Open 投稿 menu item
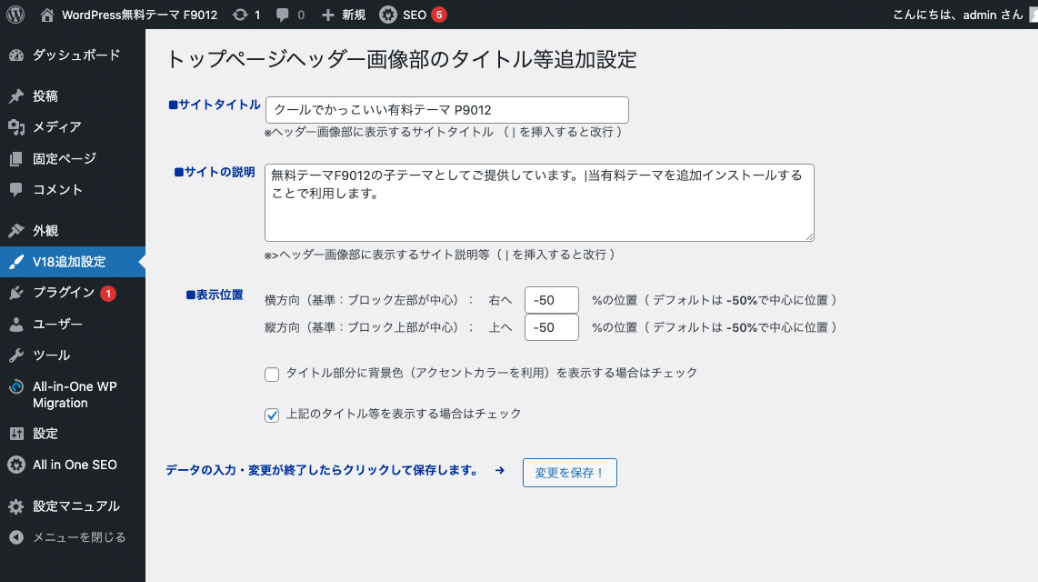Viewport: 1038px width, 582px height. (73, 96)
